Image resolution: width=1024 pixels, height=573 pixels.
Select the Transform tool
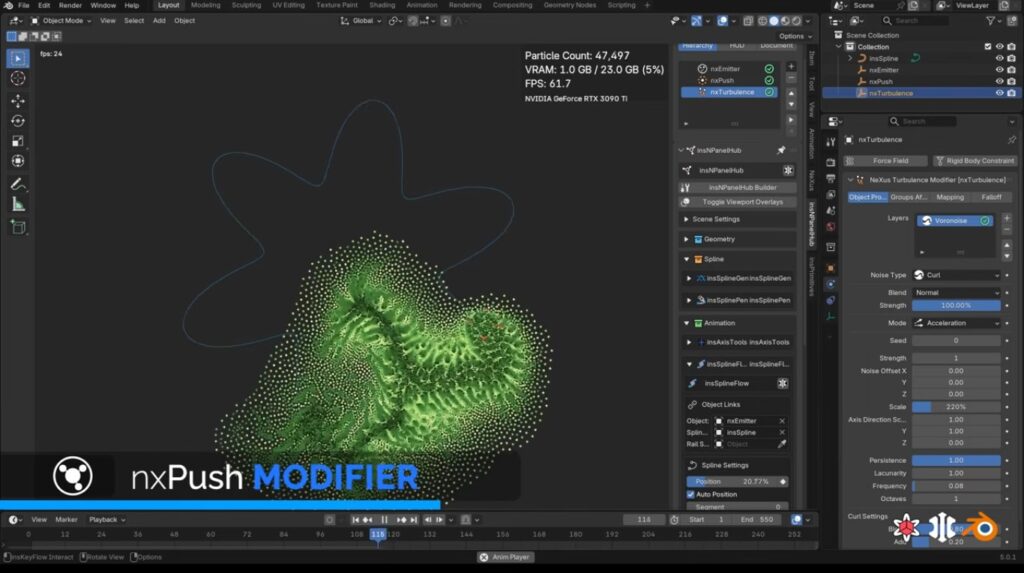(18, 161)
